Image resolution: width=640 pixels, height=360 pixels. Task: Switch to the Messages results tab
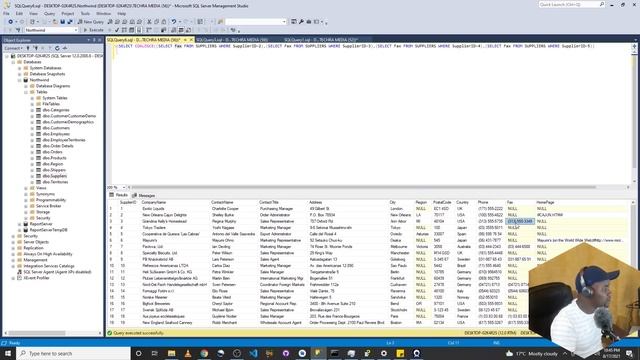pos(144,196)
